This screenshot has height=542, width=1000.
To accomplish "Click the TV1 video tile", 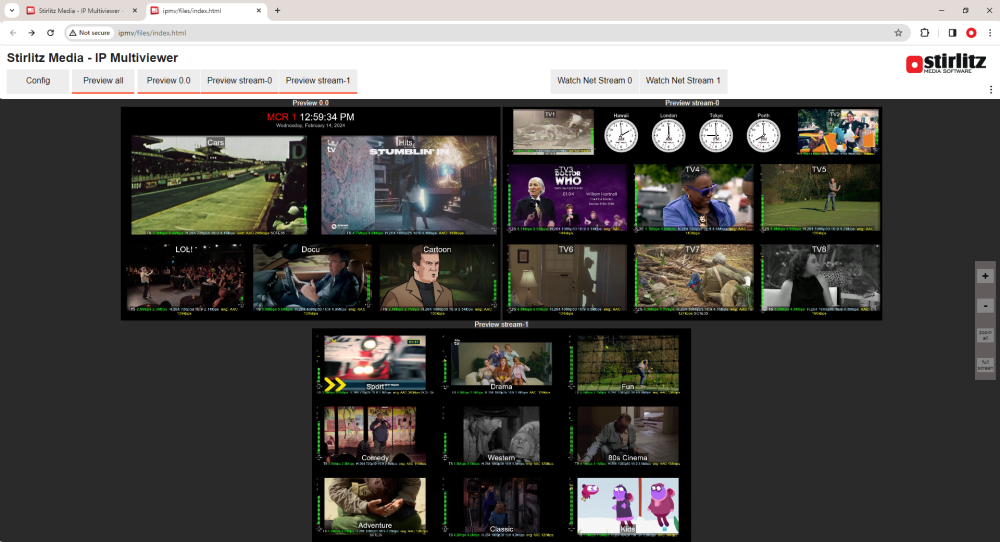I will 553,132.
